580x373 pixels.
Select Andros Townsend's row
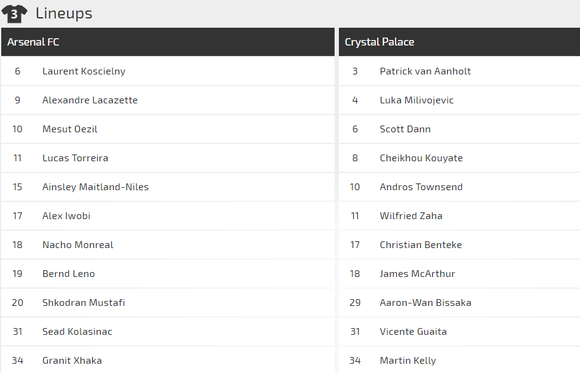click(459, 187)
